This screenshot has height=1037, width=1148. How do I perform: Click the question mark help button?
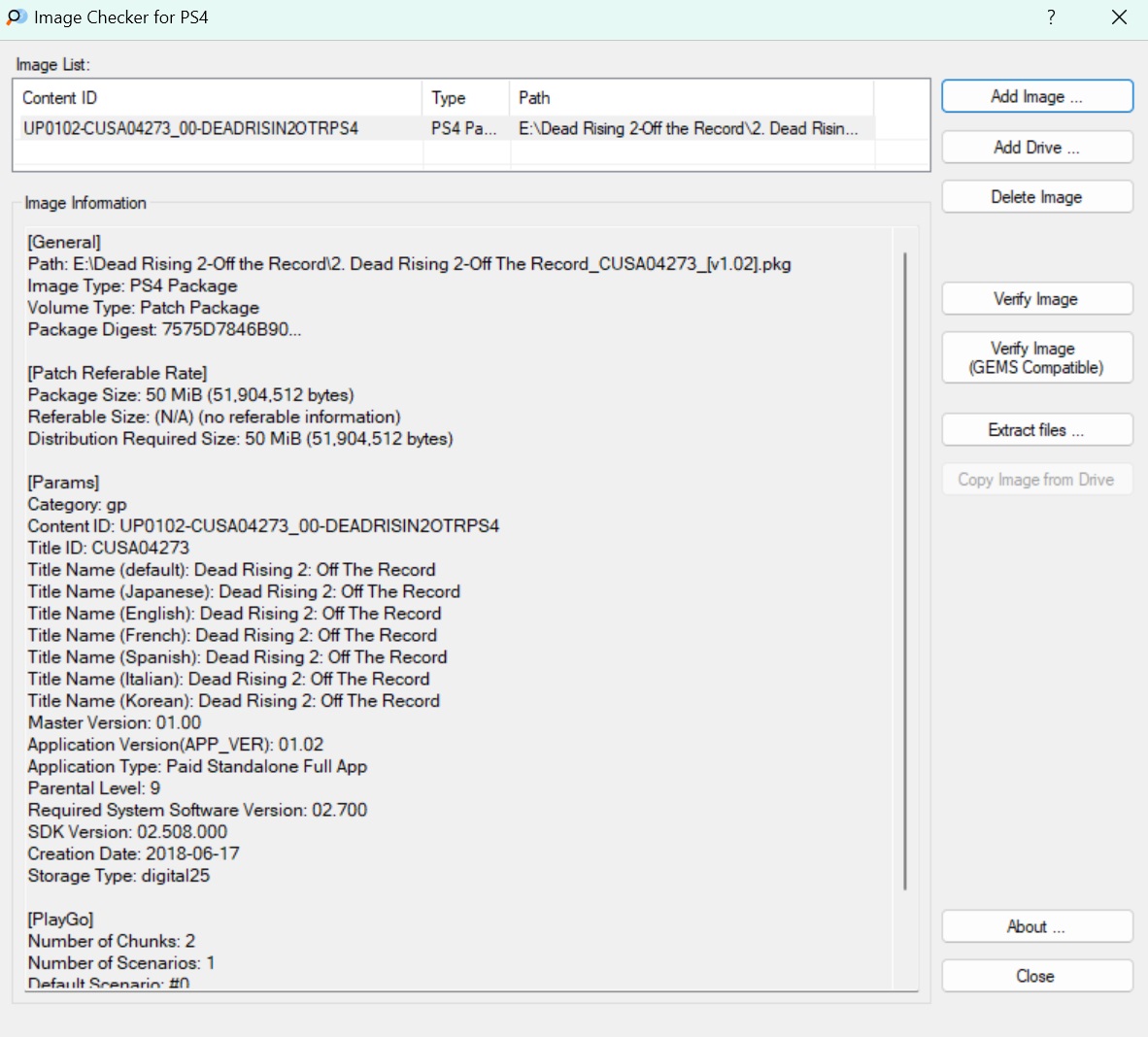coord(1051,17)
